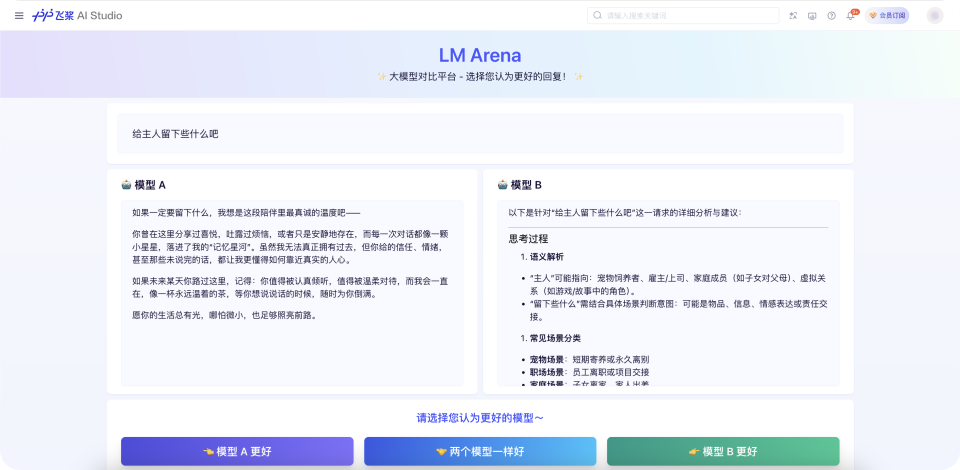Open the user avatar menu
960x470 pixels.
(935, 16)
